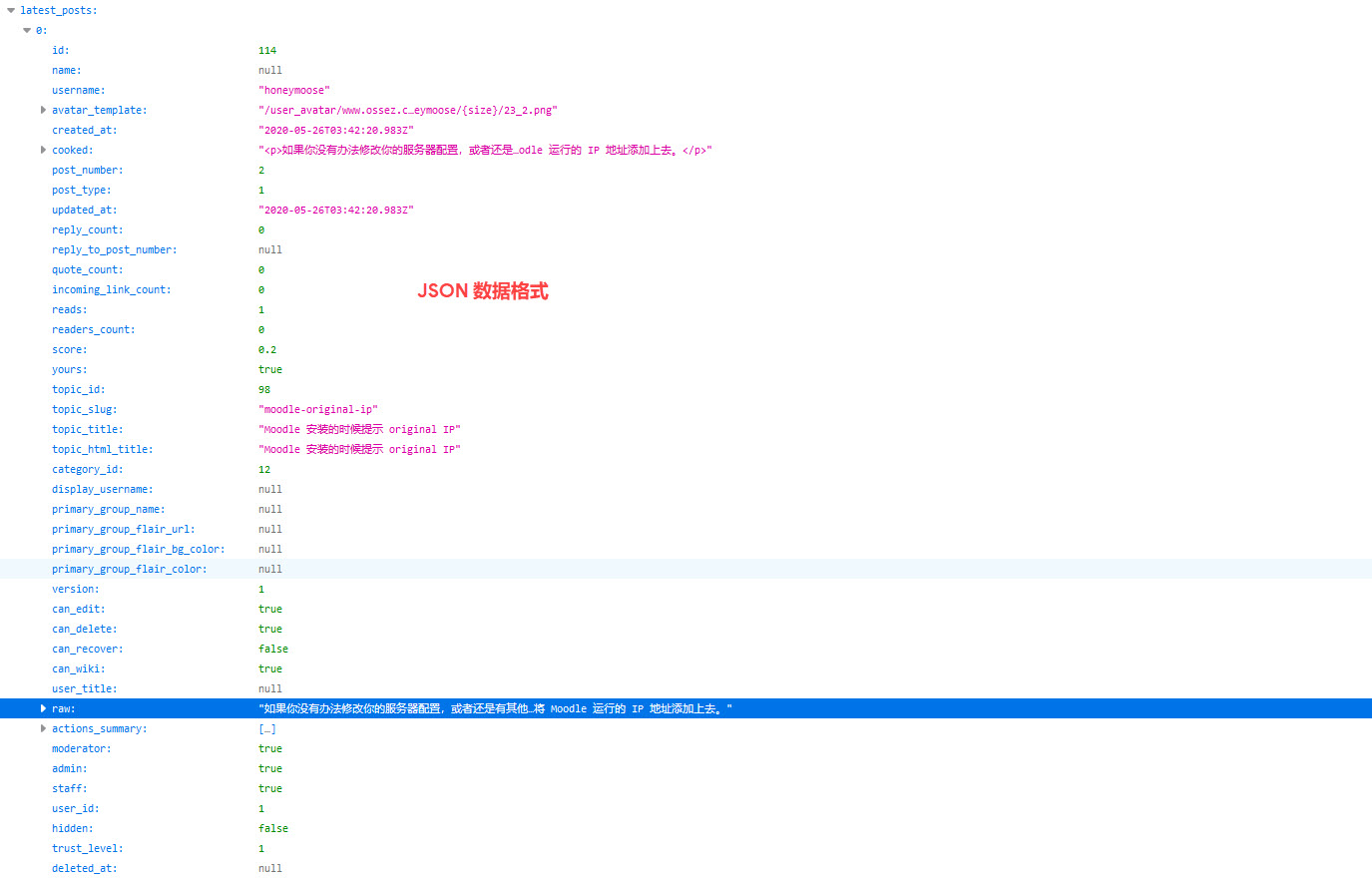Click the topic_html_title key label
Image resolution: width=1372 pixels, height=880 pixels.
pyautogui.click(x=102, y=449)
